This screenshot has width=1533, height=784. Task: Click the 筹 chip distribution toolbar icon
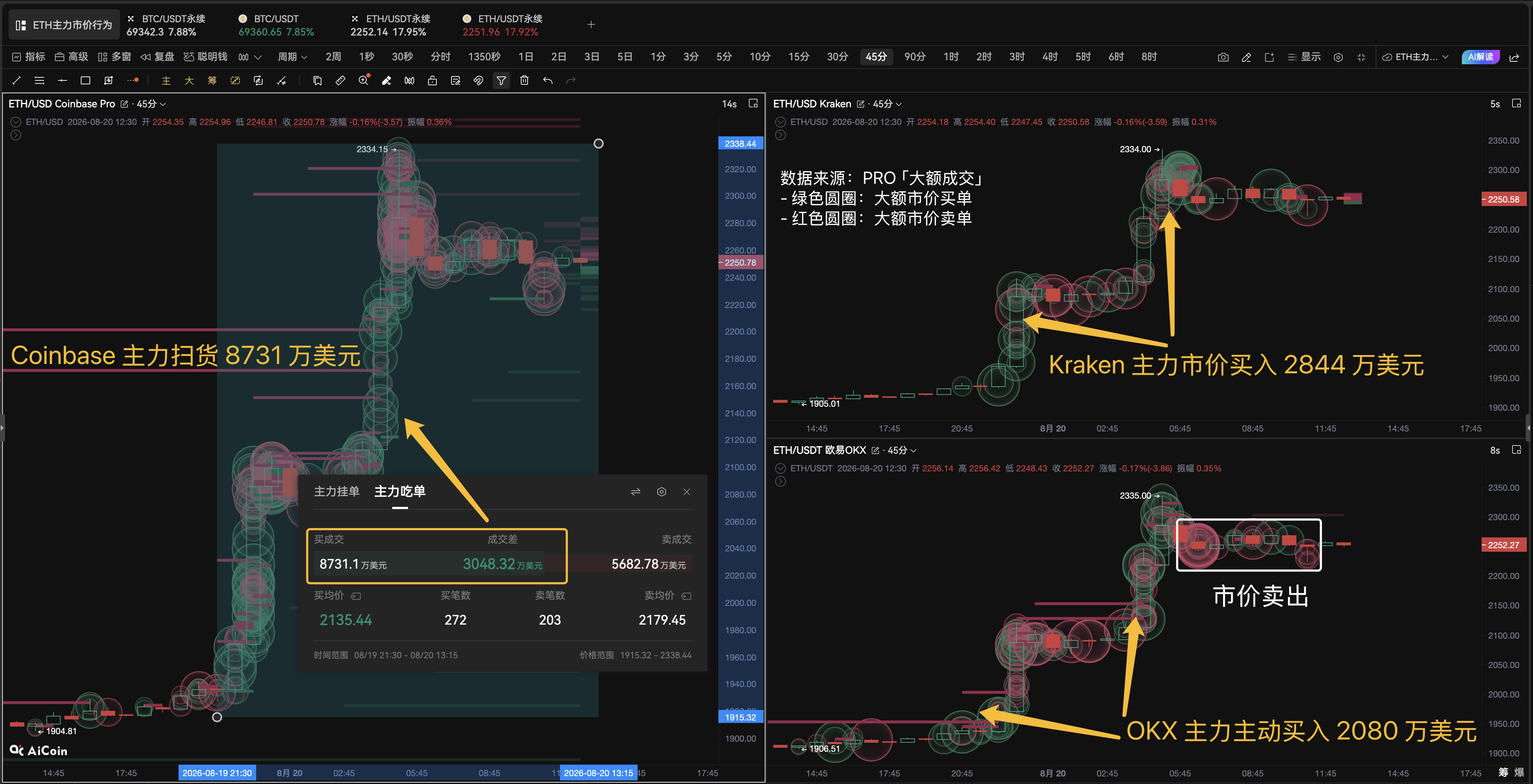click(x=212, y=80)
